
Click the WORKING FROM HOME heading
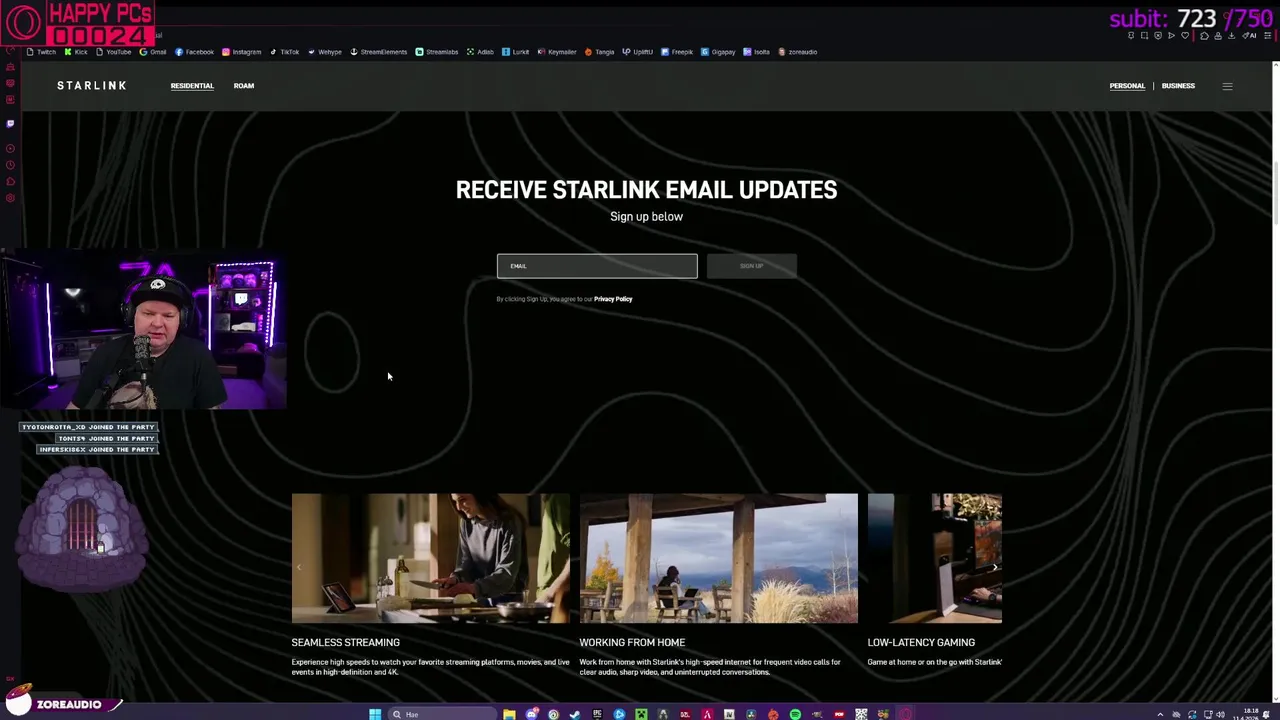[632, 643]
